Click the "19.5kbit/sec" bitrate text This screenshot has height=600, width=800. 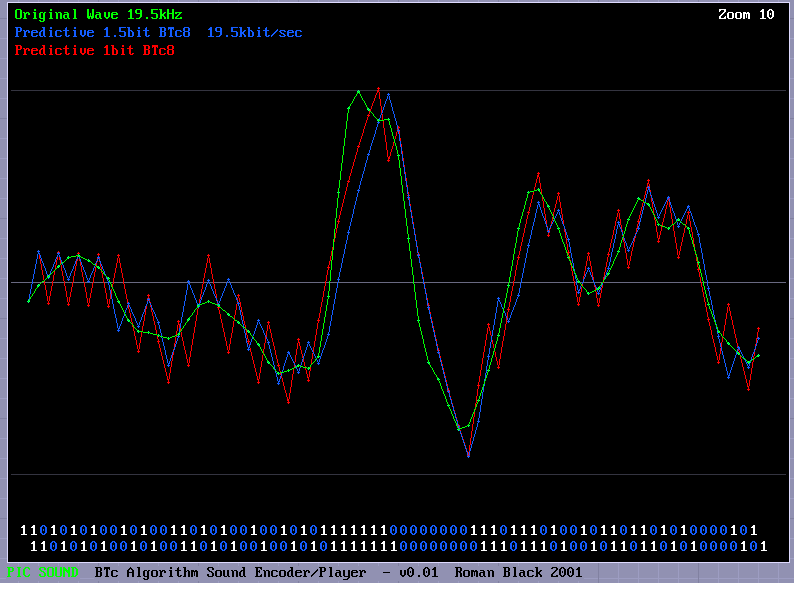pyautogui.click(x=254, y=32)
